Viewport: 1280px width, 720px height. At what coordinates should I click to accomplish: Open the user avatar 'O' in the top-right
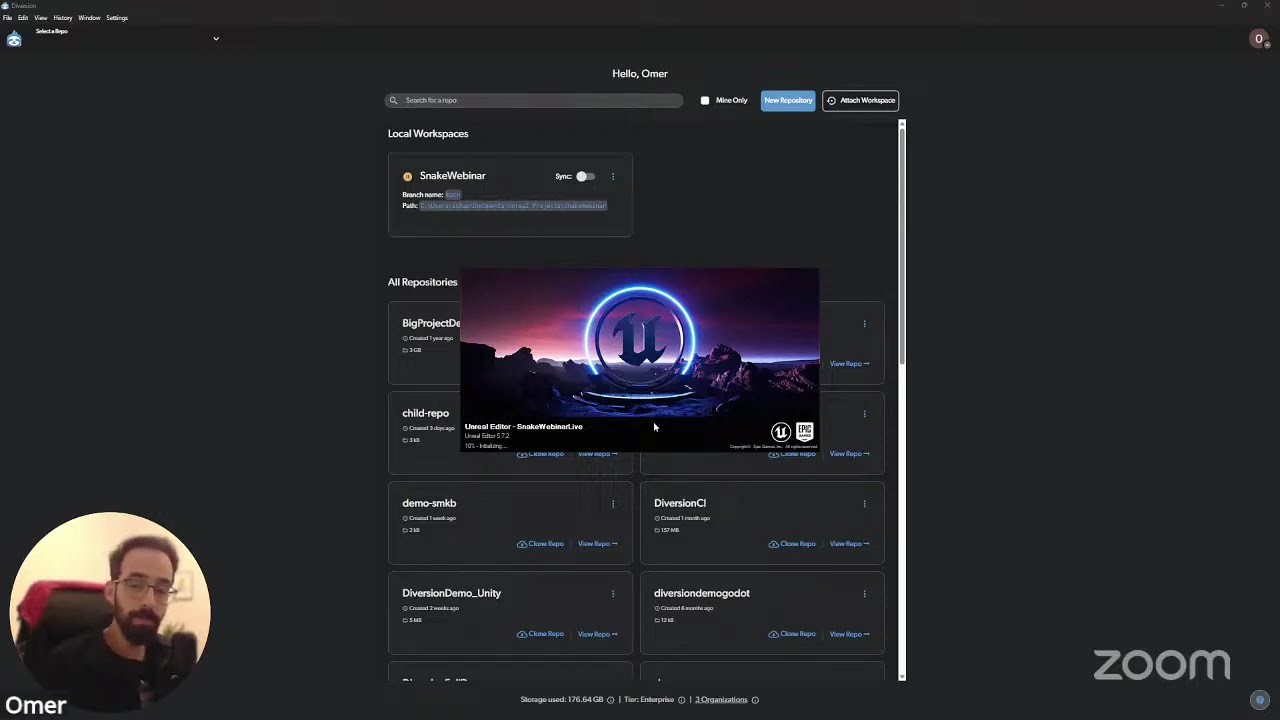coord(1259,39)
